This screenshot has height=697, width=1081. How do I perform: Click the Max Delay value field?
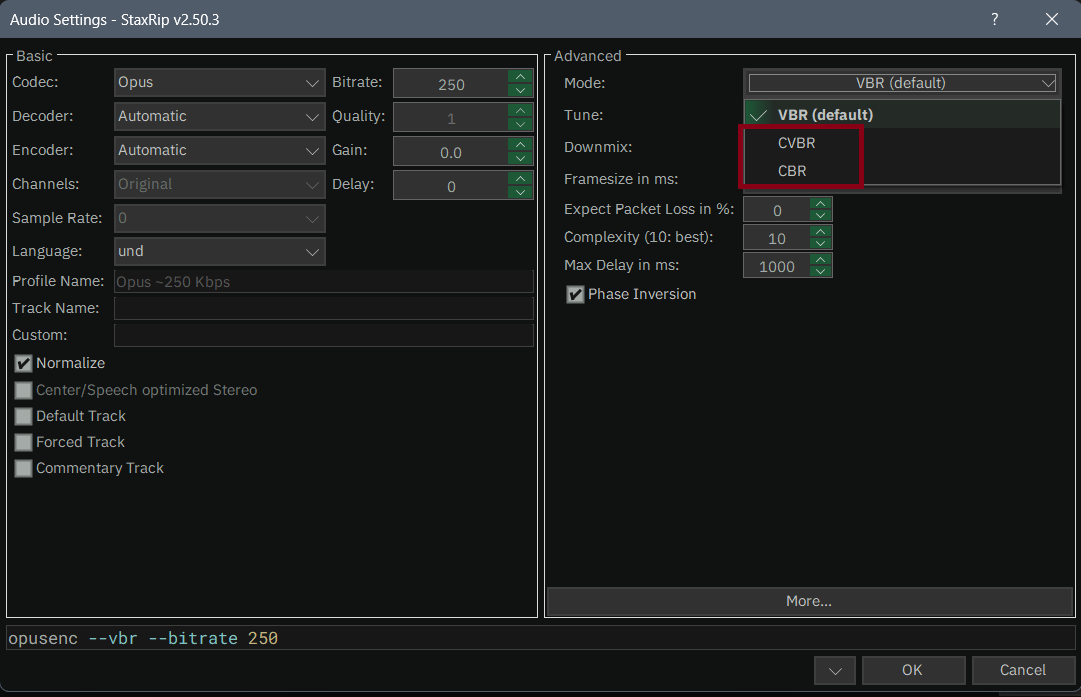[x=777, y=266]
